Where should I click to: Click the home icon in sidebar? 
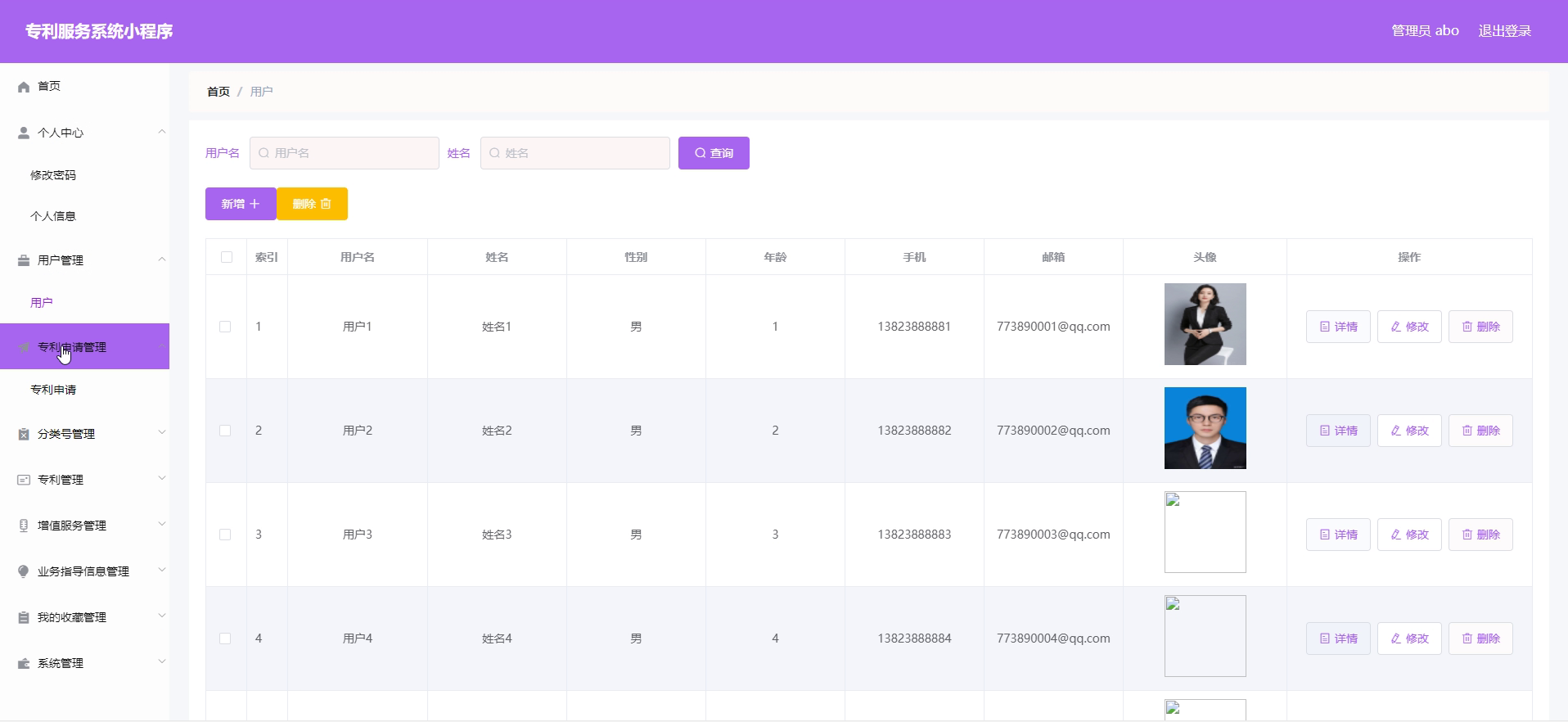(24, 87)
